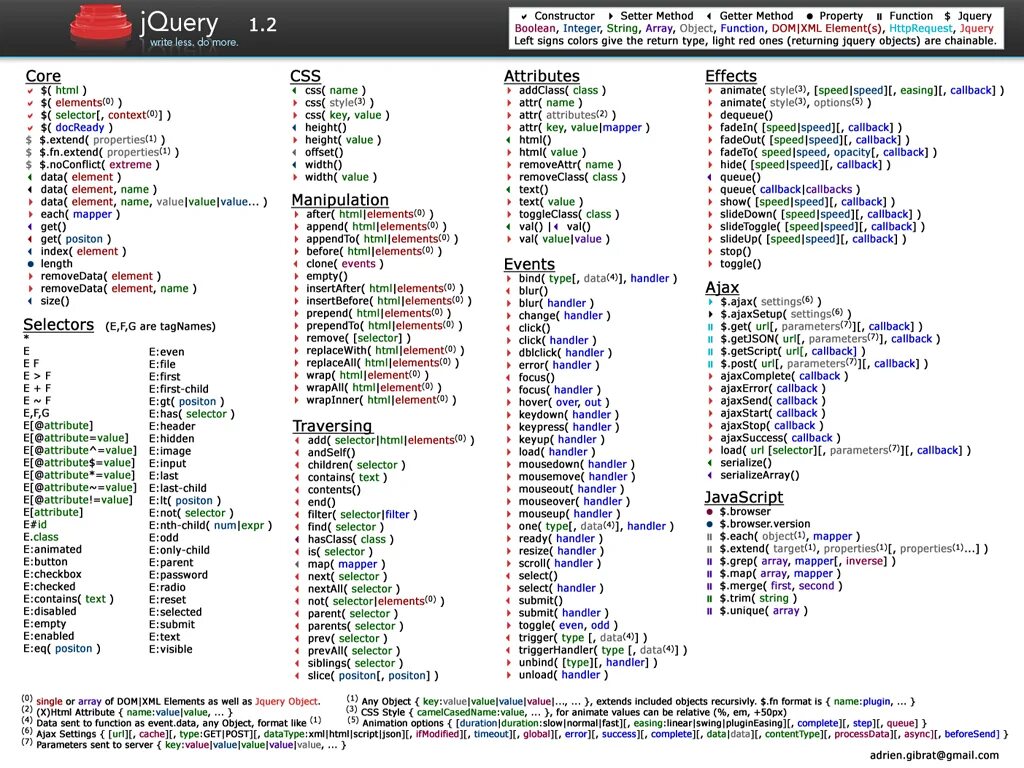Click the JavaScript section heading

coord(743,497)
